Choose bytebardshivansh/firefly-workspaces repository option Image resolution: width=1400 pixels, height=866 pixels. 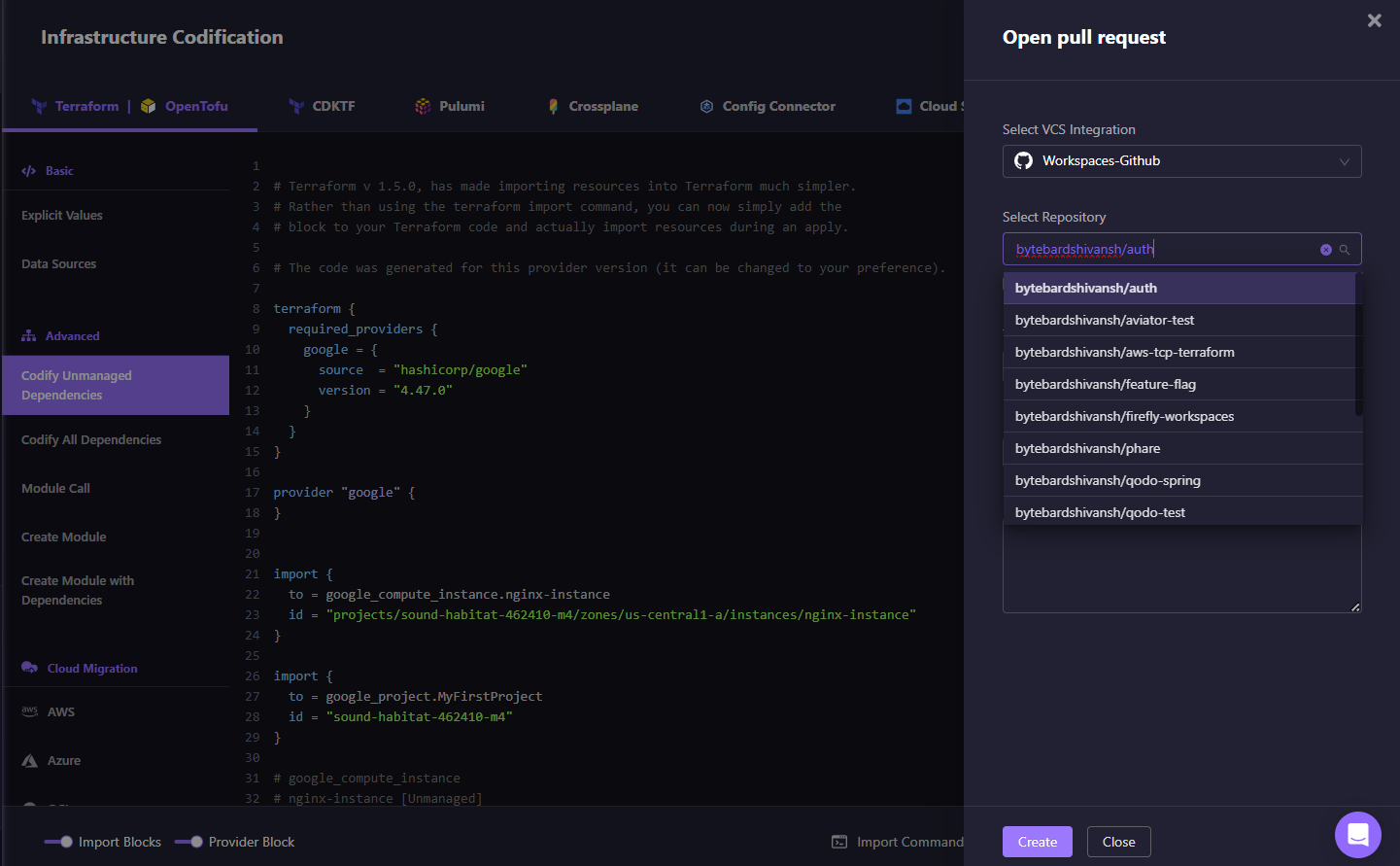click(x=1179, y=417)
